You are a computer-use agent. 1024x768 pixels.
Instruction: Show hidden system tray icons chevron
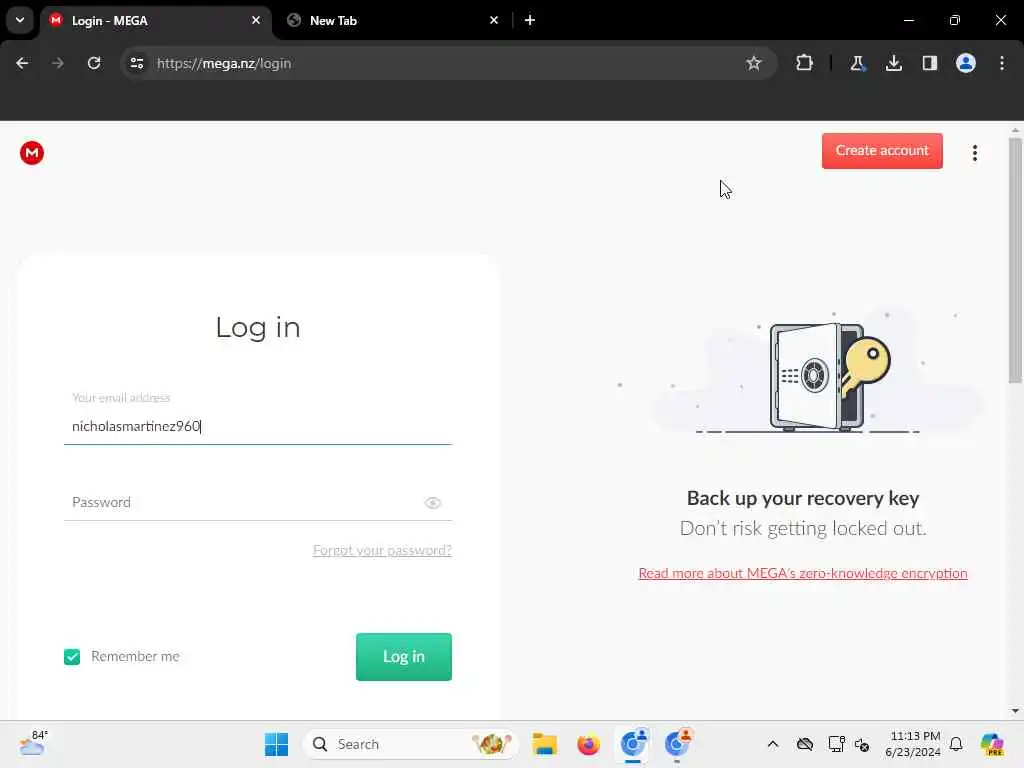tap(773, 744)
